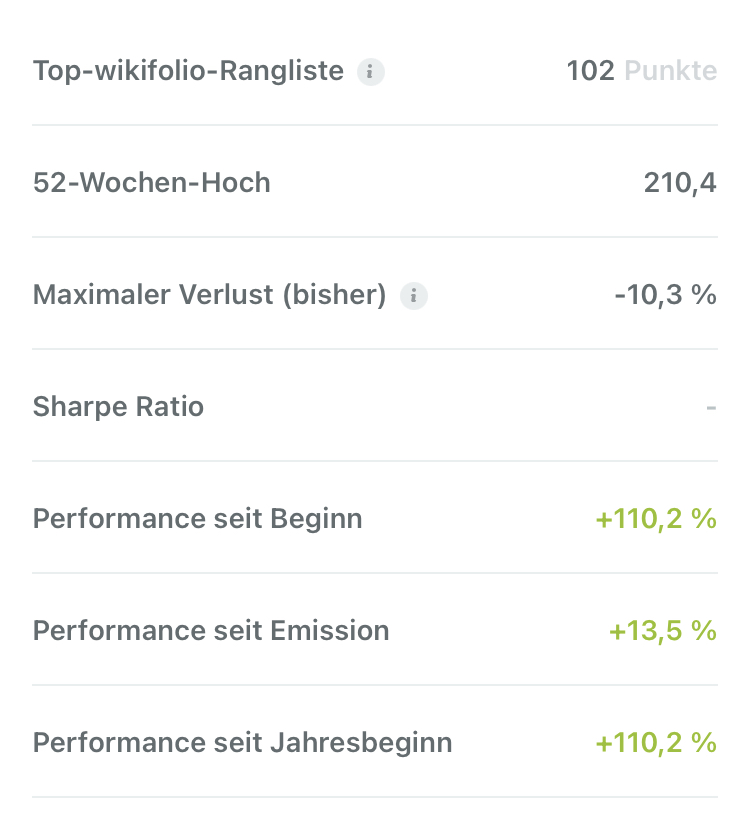The width and height of the screenshot is (750, 824).
Task: Open info icon next to Maximaler Verlust
Action: (x=413, y=296)
